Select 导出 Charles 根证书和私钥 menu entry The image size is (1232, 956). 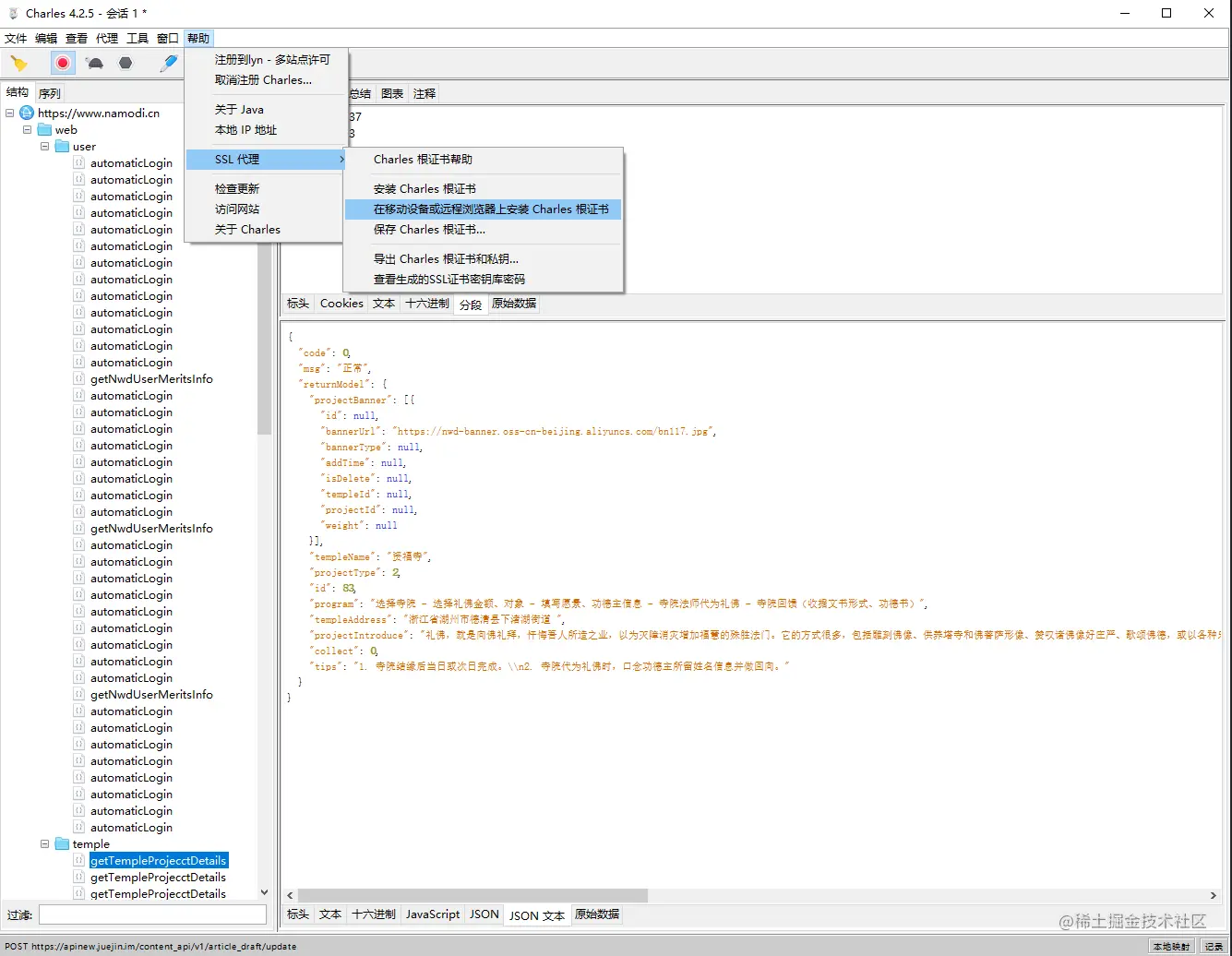pos(446,259)
